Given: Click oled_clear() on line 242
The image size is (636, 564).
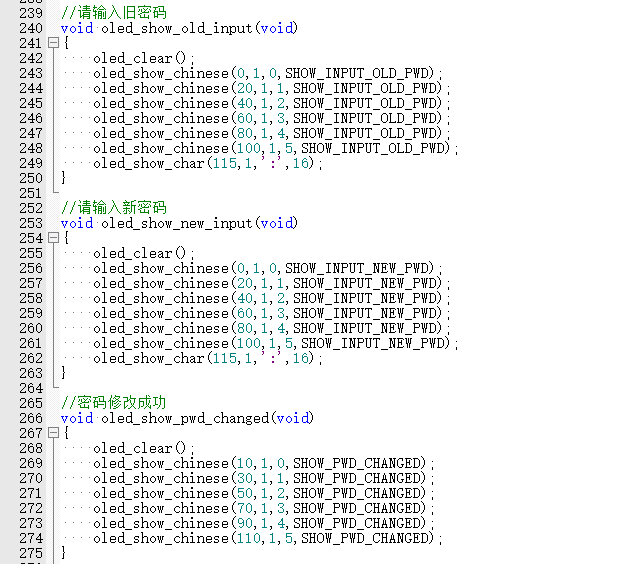Looking at the screenshot, I should click(x=140, y=58).
